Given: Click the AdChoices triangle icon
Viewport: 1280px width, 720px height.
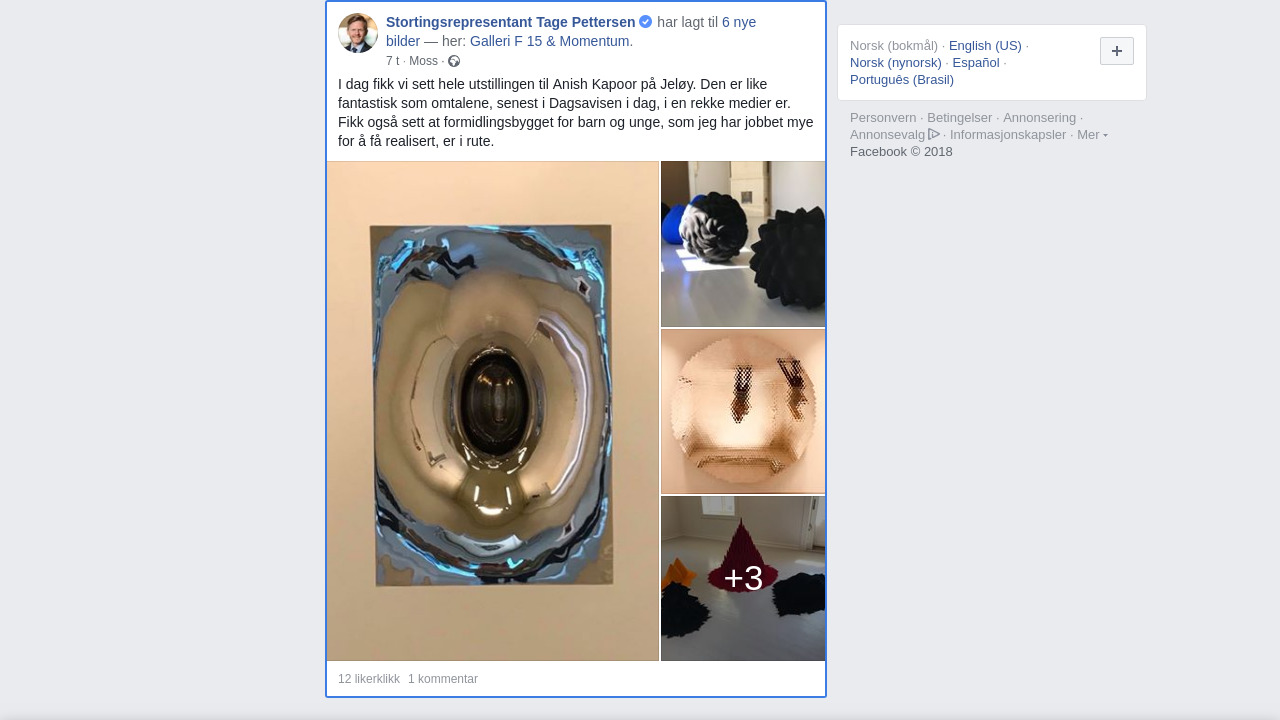Looking at the screenshot, I should (934, 134).
